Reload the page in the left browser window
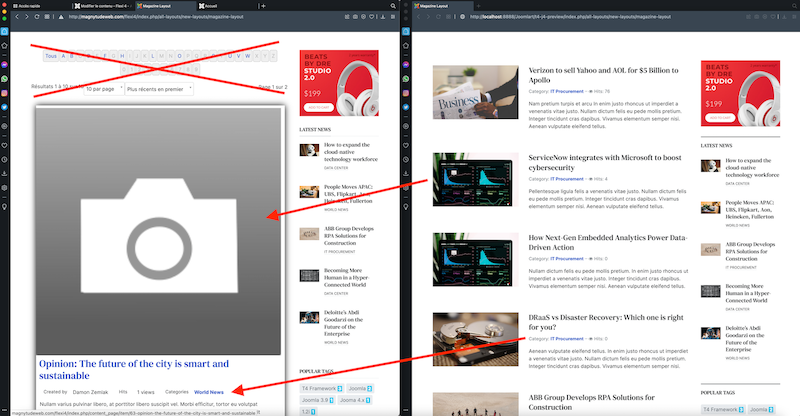The image size is (800, 416). tap(37, 17)
